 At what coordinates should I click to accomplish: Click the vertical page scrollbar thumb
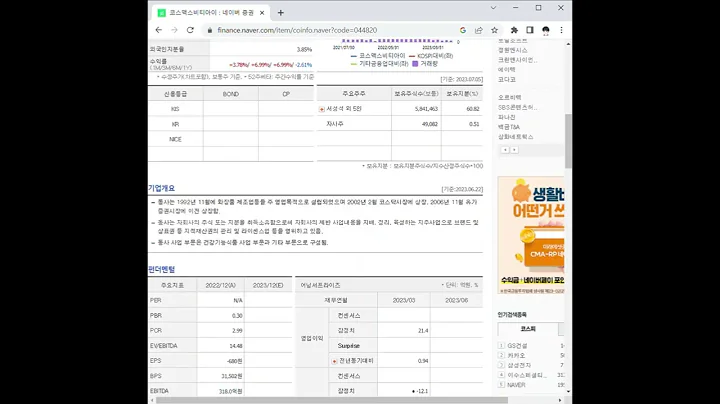[x=568, y=141]
